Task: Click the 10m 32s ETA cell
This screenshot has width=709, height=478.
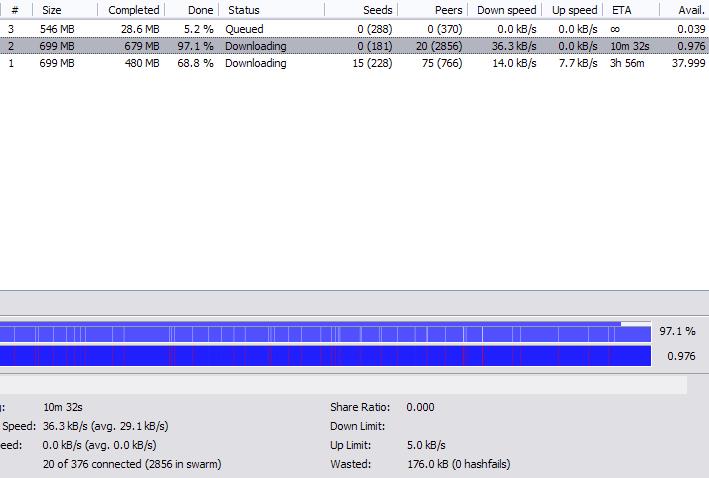Action: [629, 46]
